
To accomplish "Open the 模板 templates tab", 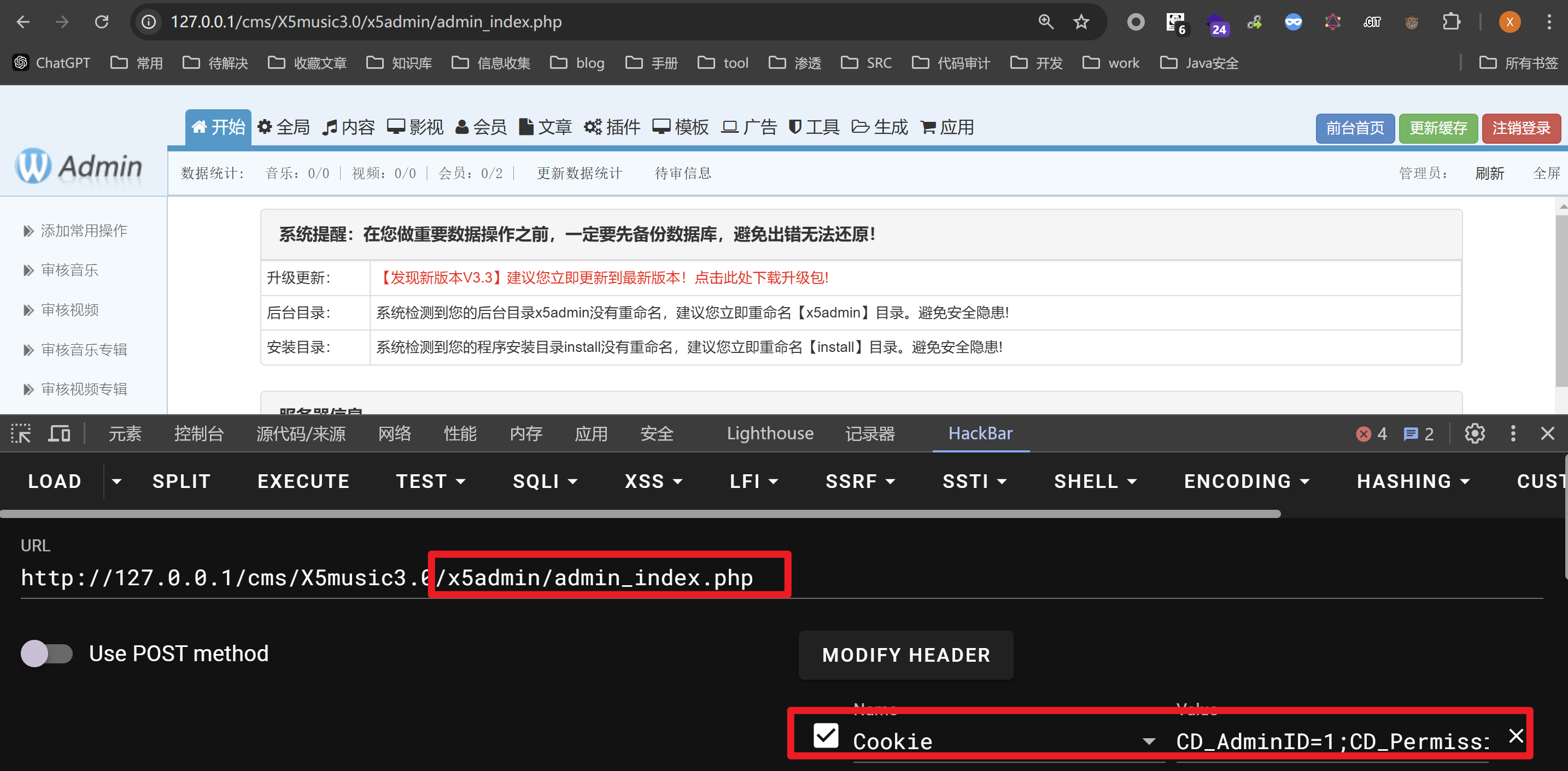I will [681, 127].
